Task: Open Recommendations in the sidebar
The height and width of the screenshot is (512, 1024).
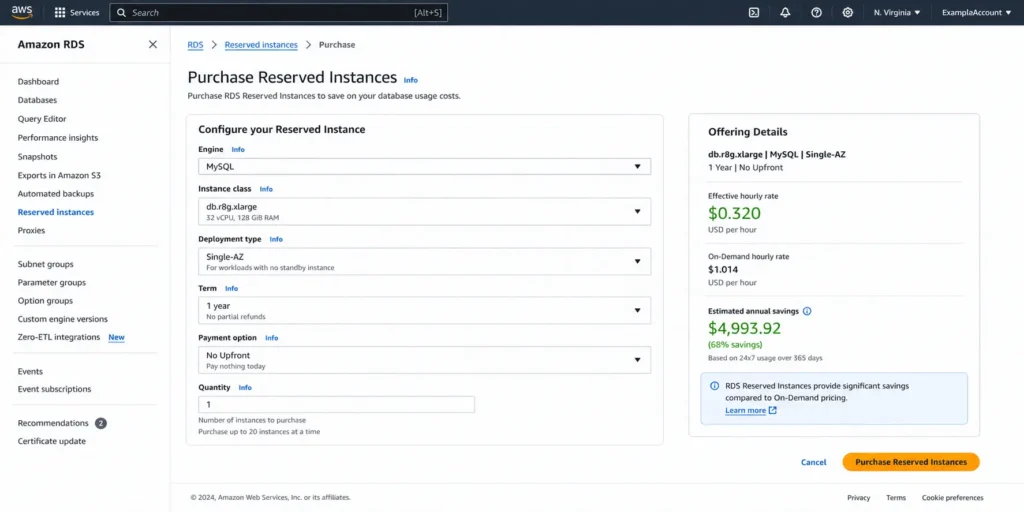Action: pos(53,423)
